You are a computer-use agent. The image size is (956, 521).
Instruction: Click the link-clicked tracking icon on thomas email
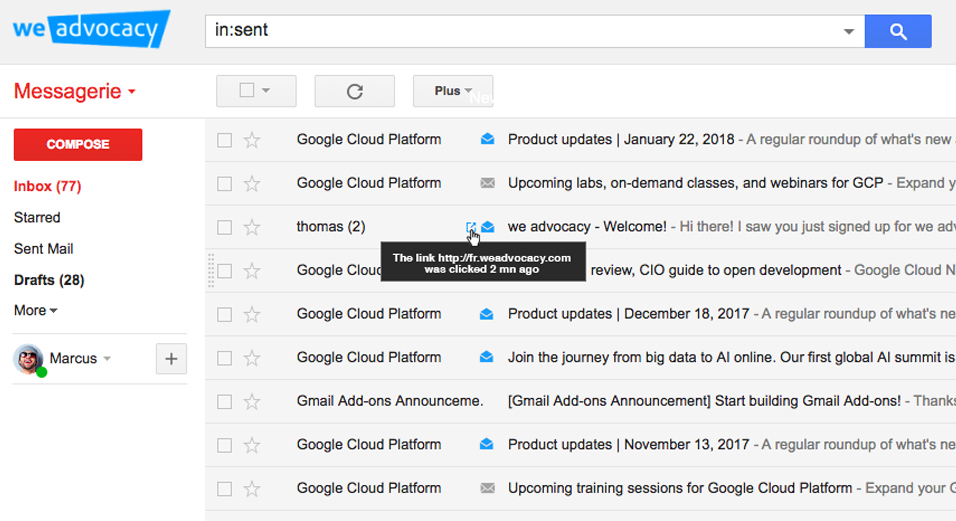[471, 227]
